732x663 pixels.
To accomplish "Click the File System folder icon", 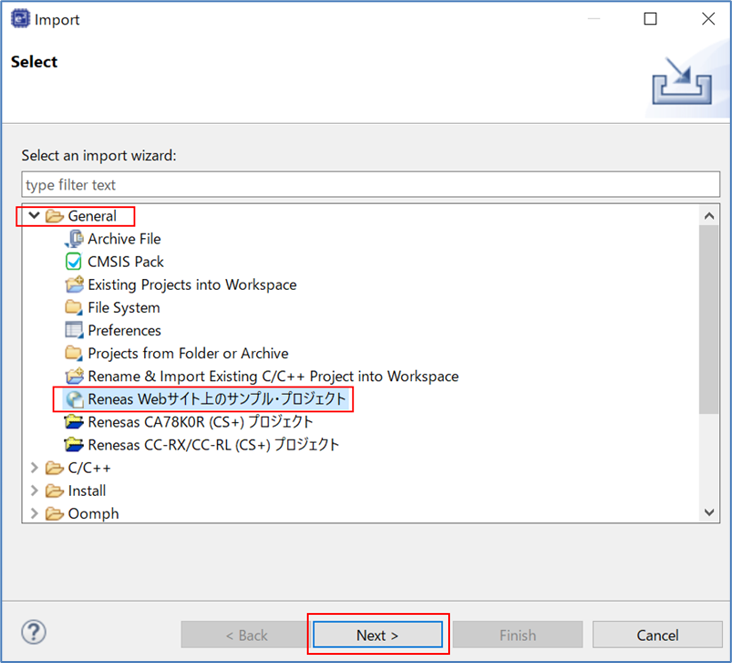I will click(74, 308).
